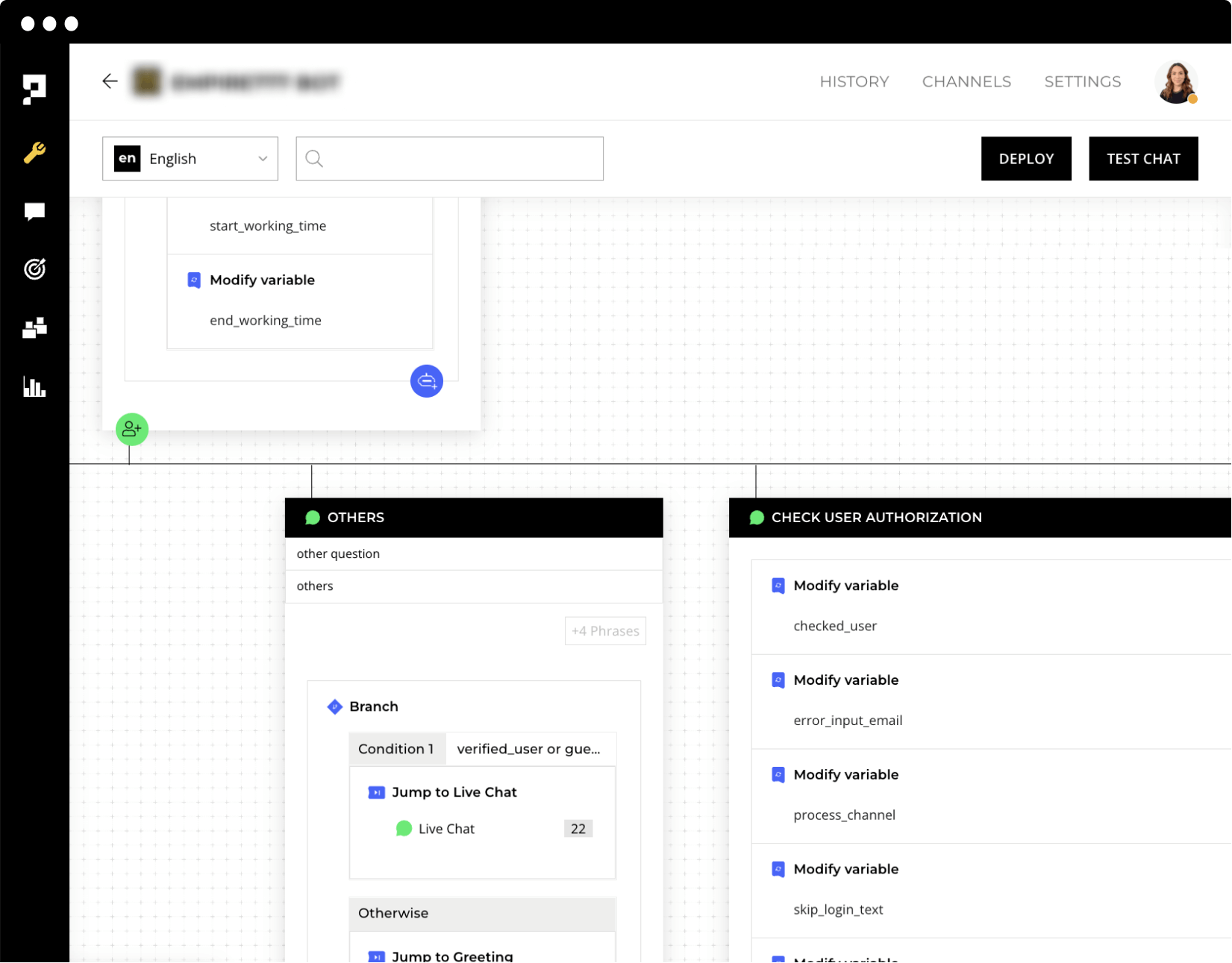
Task: Click the back arrow icon
Action: click(110, 81)
